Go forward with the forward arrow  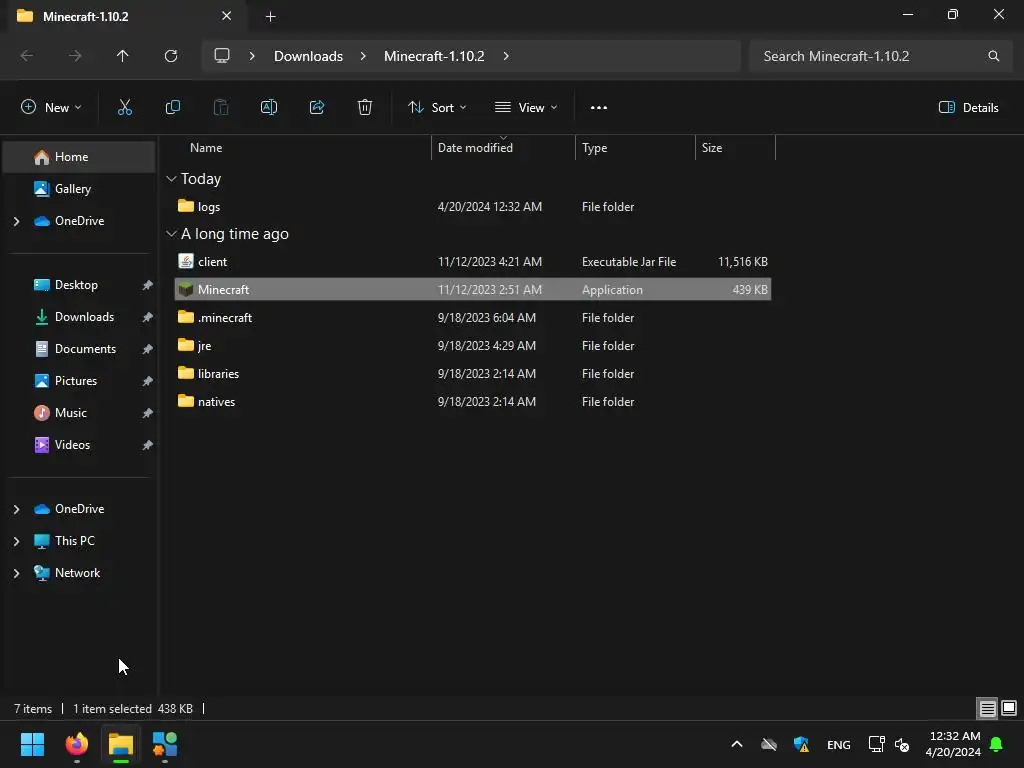click(75, 56)
